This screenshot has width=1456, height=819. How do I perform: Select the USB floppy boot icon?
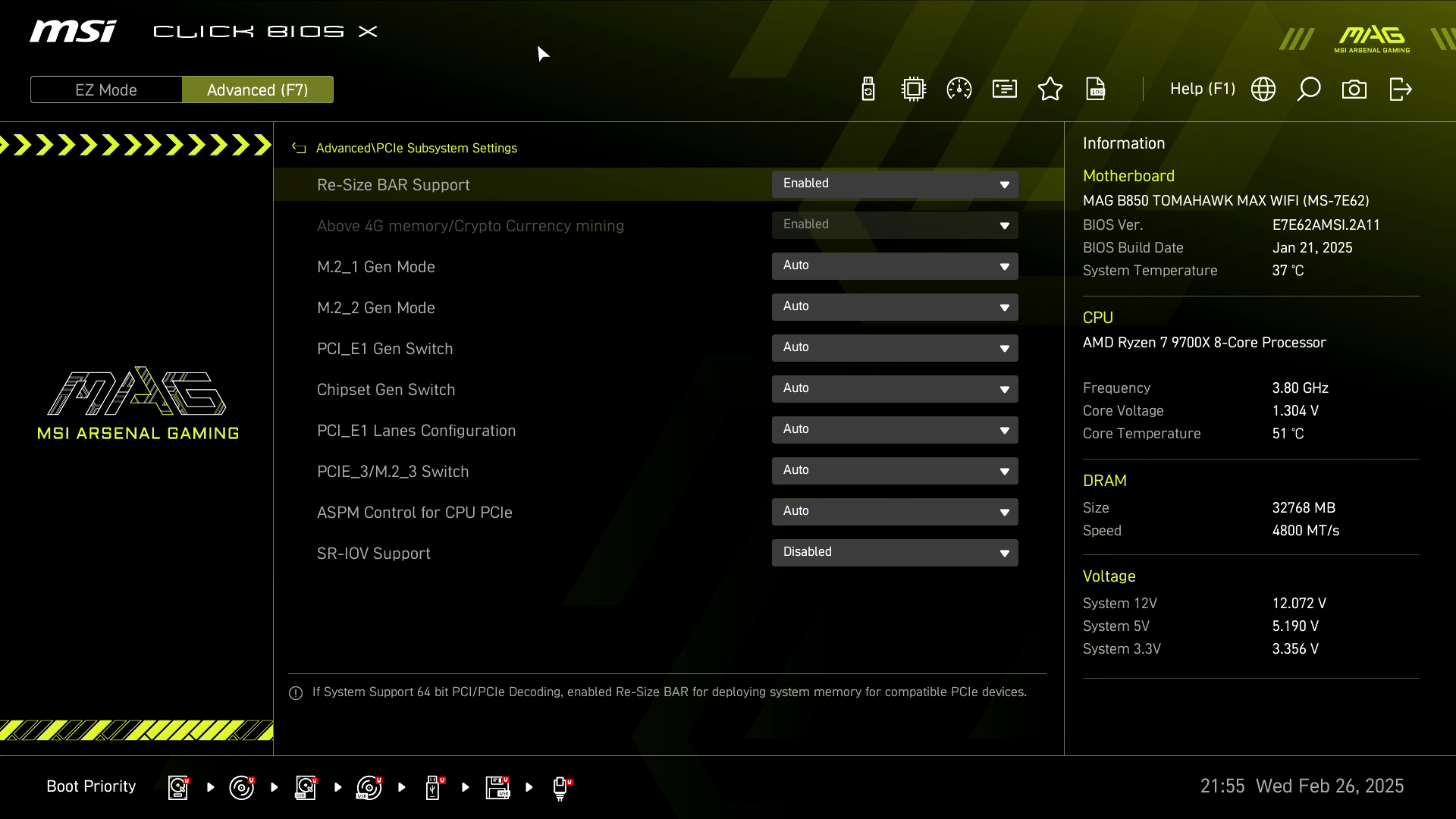point(497,787)
